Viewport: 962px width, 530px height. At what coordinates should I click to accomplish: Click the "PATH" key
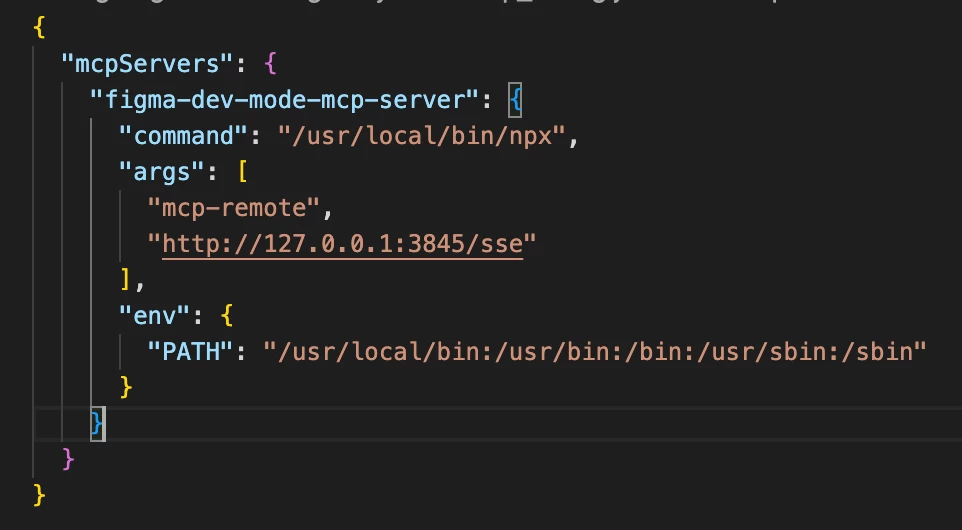[191, 352]
